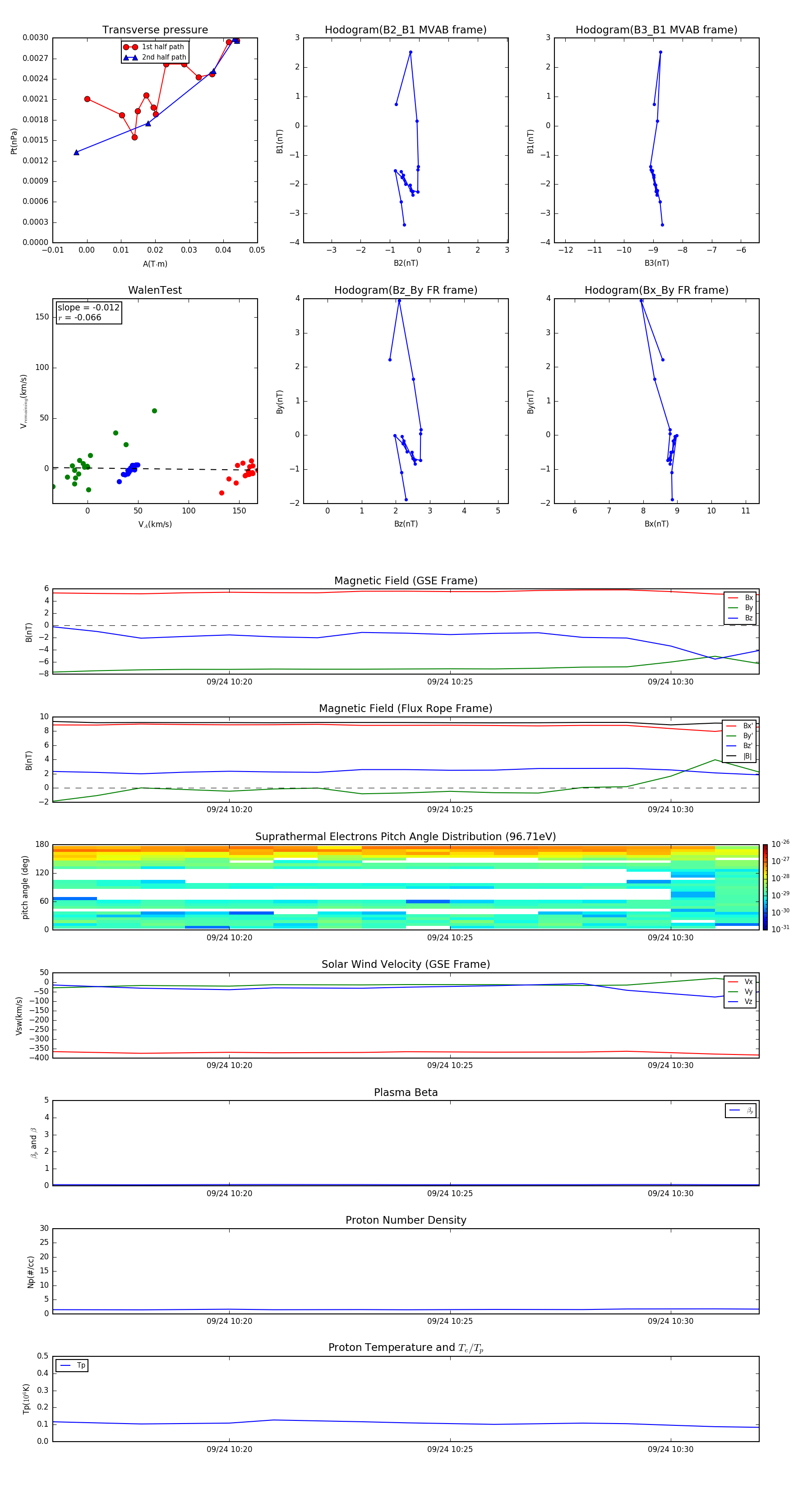Screen dimensions: 812x1489
Task: Click the Suprathermal Electrons Pitch Angle Distribution title
Action: coord(406,837)
